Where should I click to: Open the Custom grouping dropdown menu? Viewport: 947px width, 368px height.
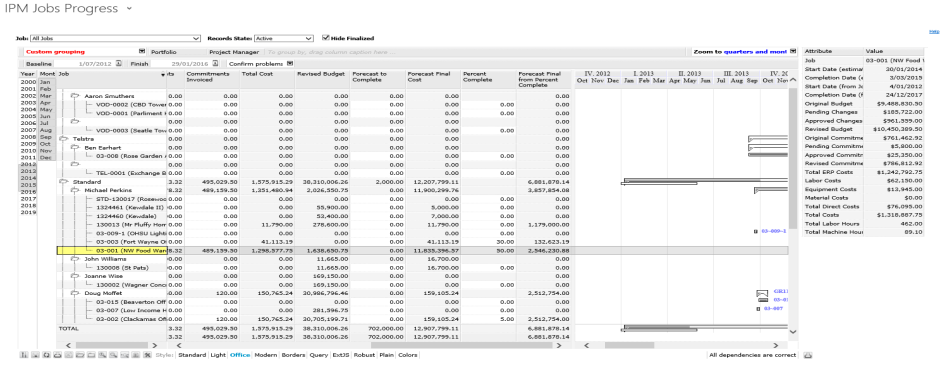click(x=142, y=52)
